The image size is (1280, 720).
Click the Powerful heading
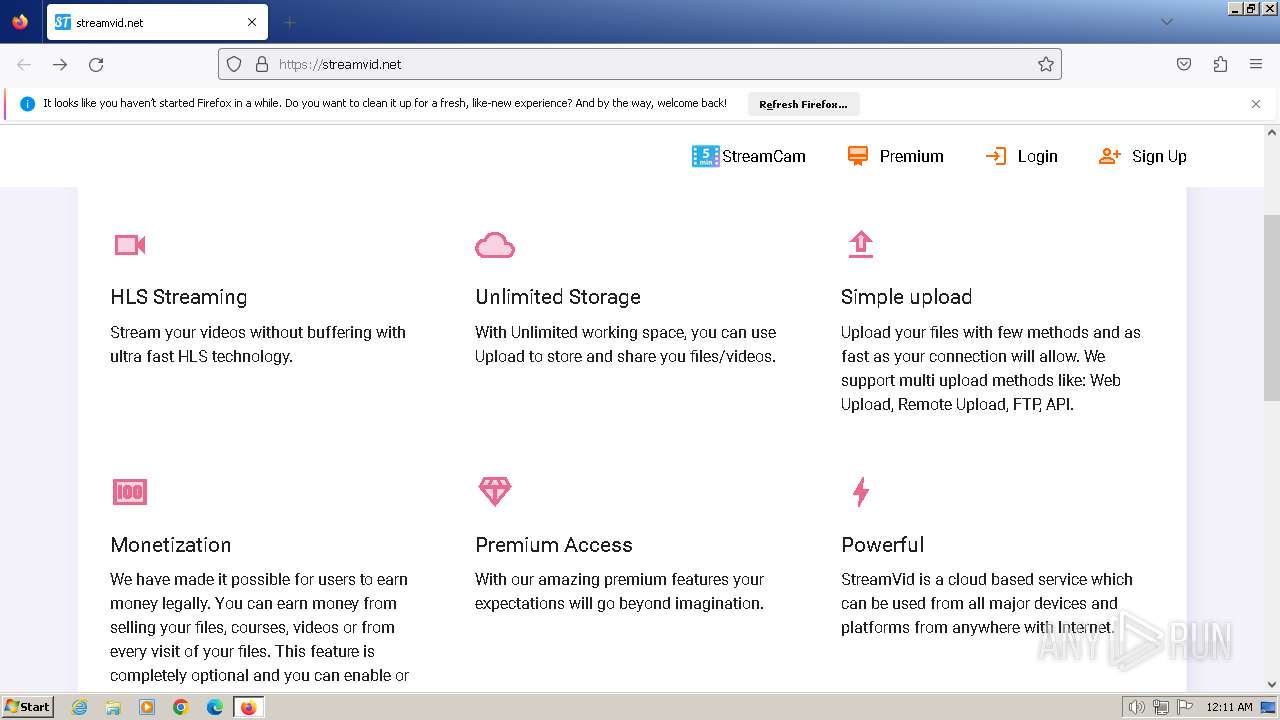882,545
